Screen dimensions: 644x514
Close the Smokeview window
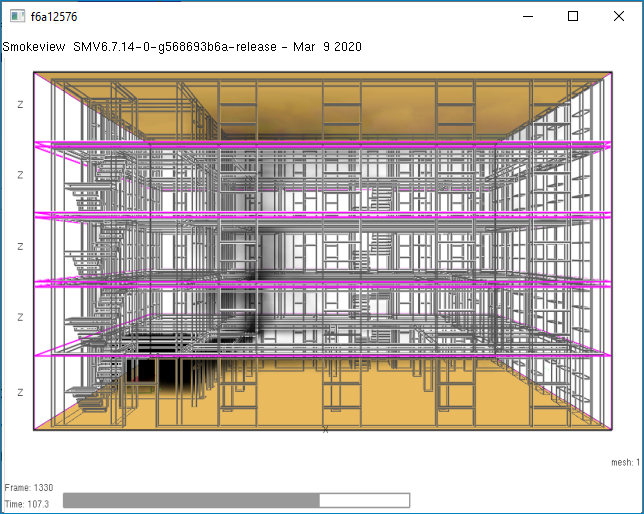tap(619, 16)
